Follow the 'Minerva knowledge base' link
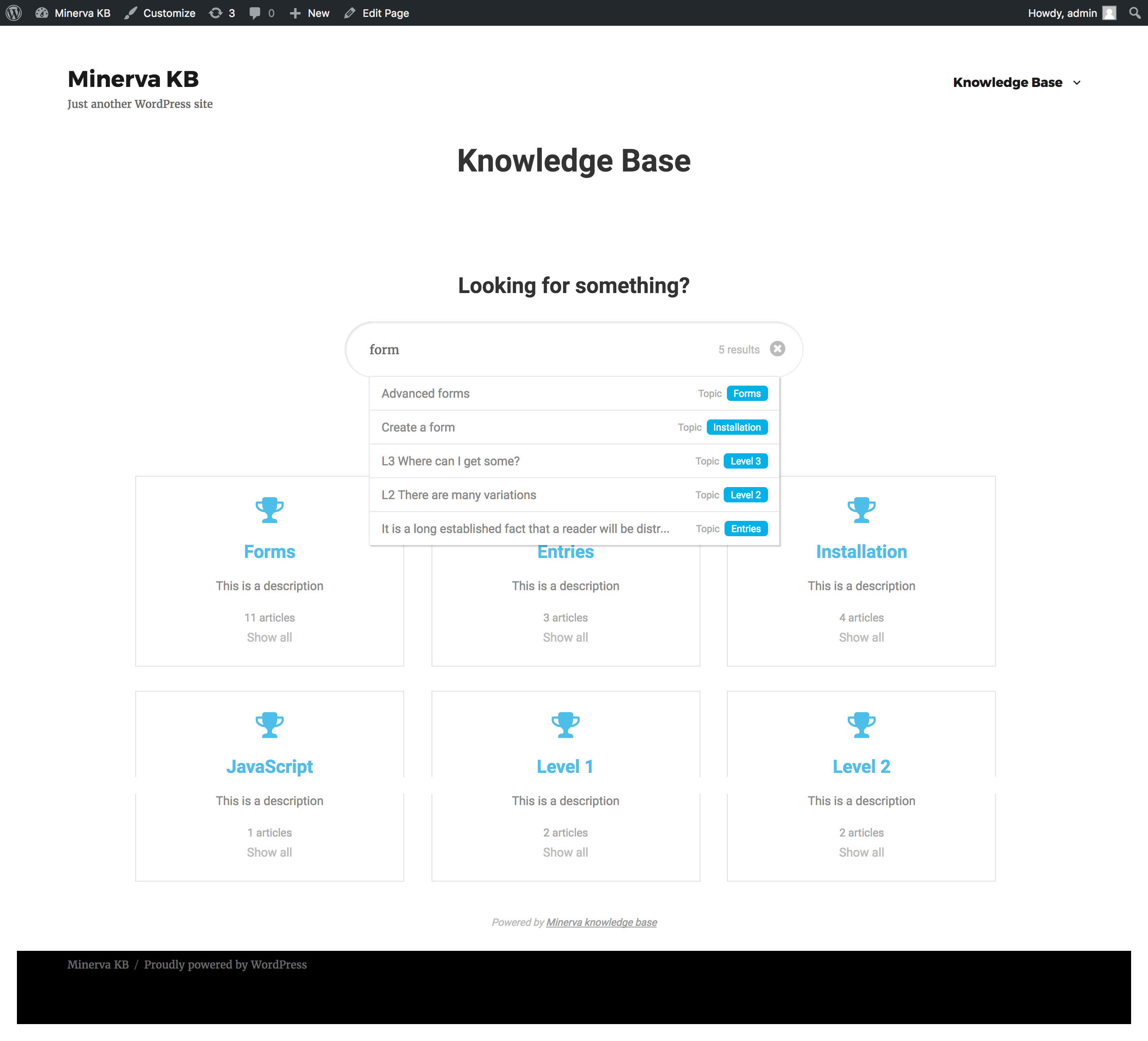1148x1041 pixels. pyautogui.click(x=601, y=923)
